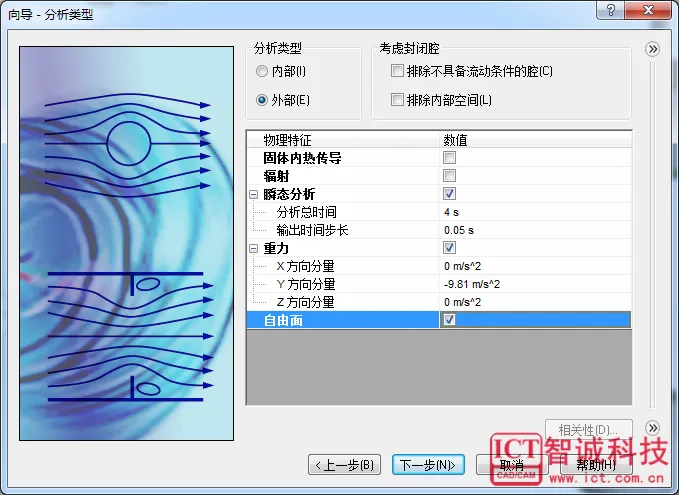Uncheck 瞬态分析 checkbox
Image resolution: width=679 pixels, height=495 pixels.
tap(449, 194)
